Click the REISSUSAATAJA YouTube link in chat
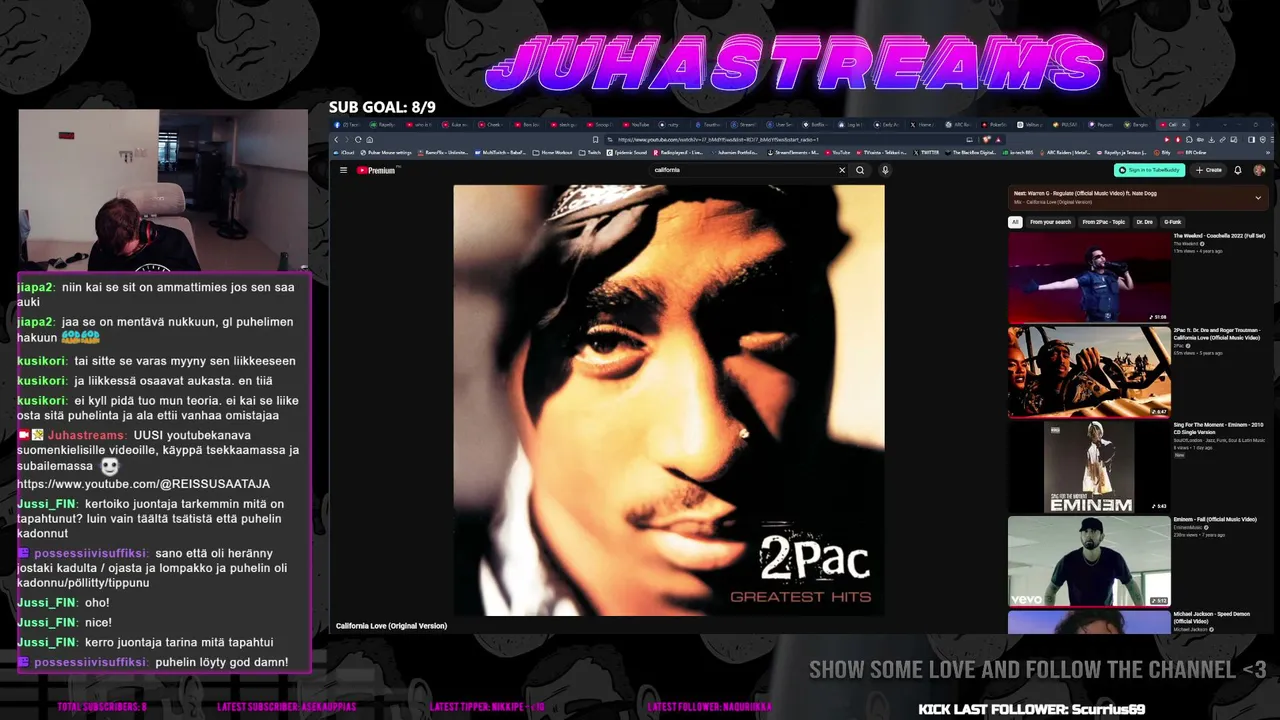 (143, 484)
